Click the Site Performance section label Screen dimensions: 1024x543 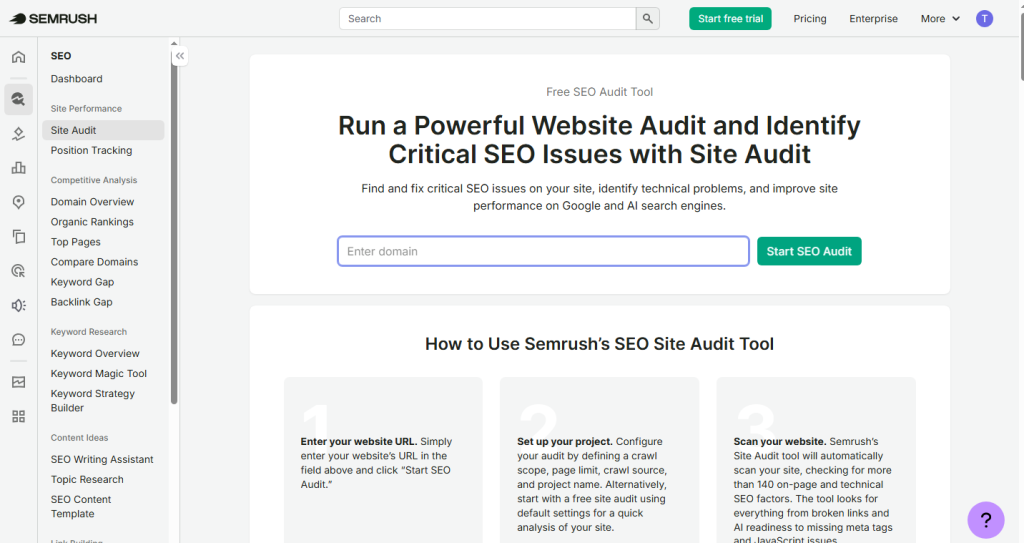coord(86,108)
